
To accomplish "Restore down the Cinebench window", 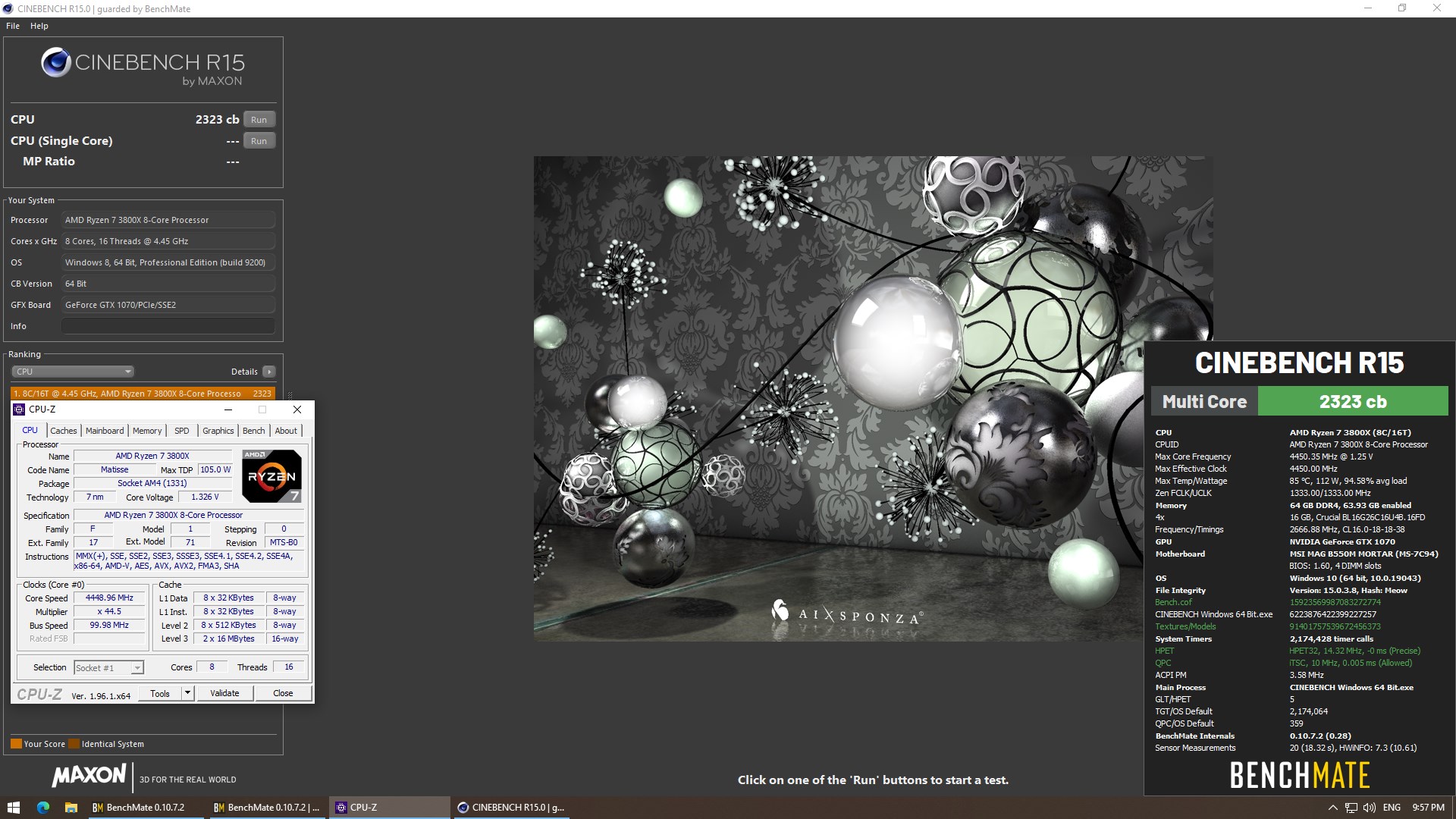I will pyautogui.click(x=1402, y=8).
